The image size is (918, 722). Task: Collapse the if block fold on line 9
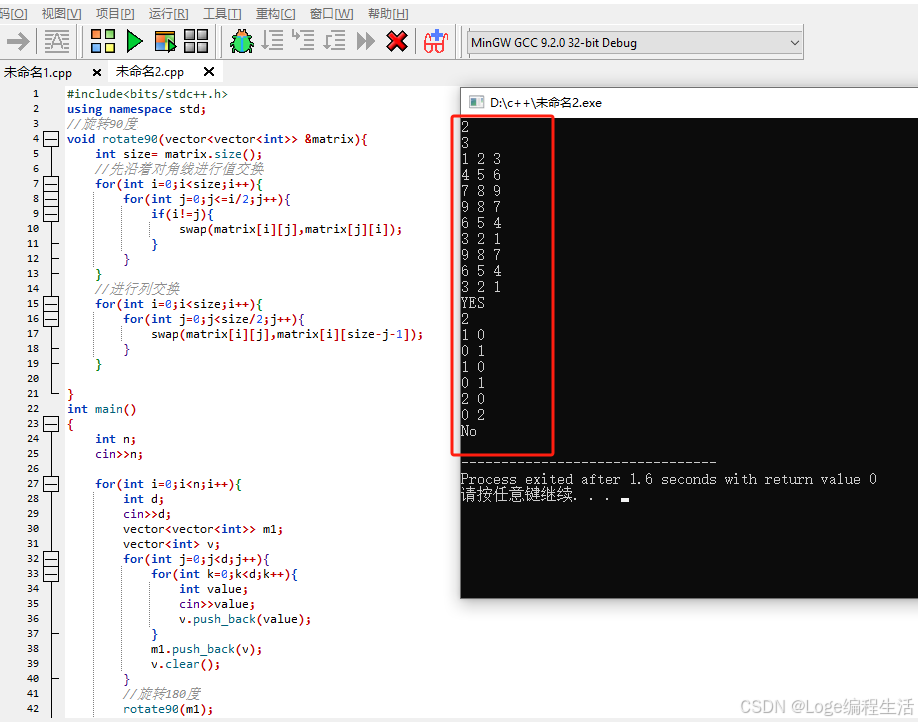[x=52, y=214]
